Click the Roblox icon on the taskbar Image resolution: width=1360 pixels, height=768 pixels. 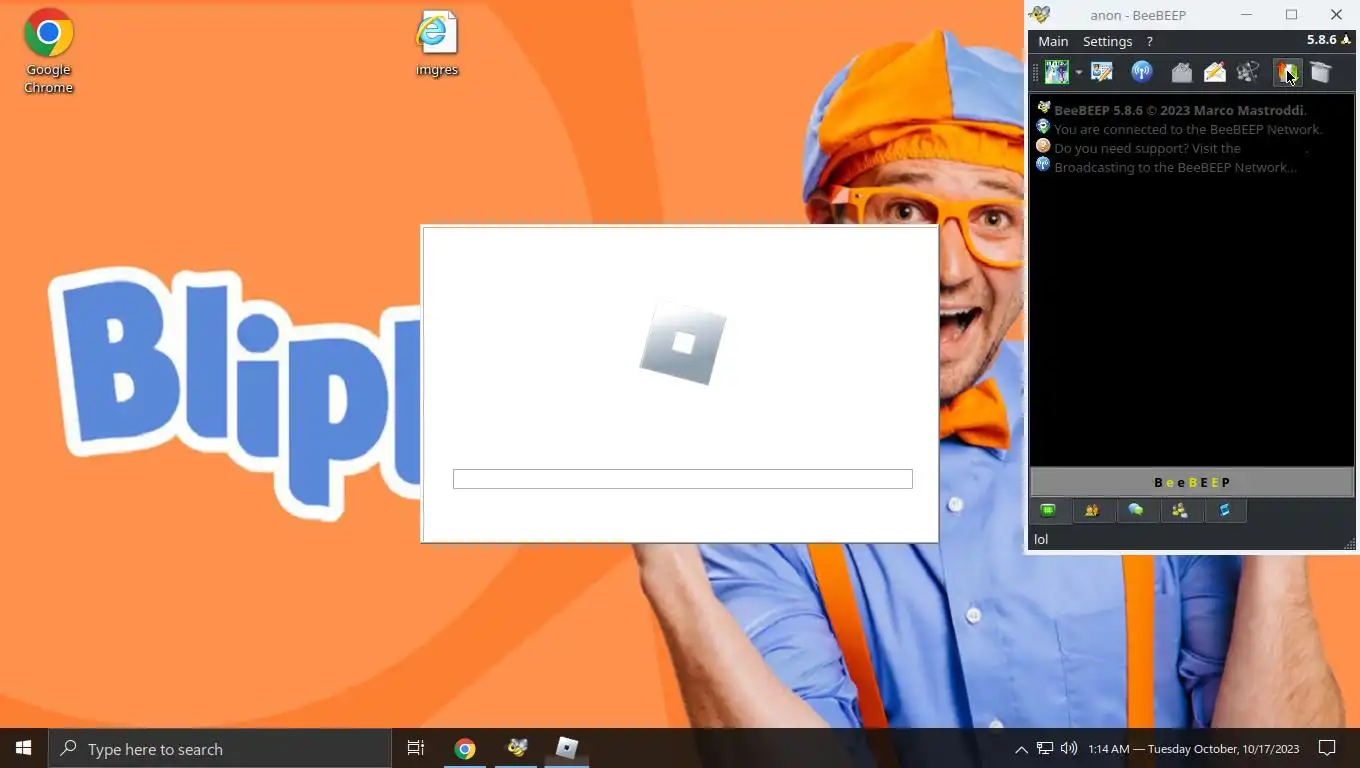point(567,748)
